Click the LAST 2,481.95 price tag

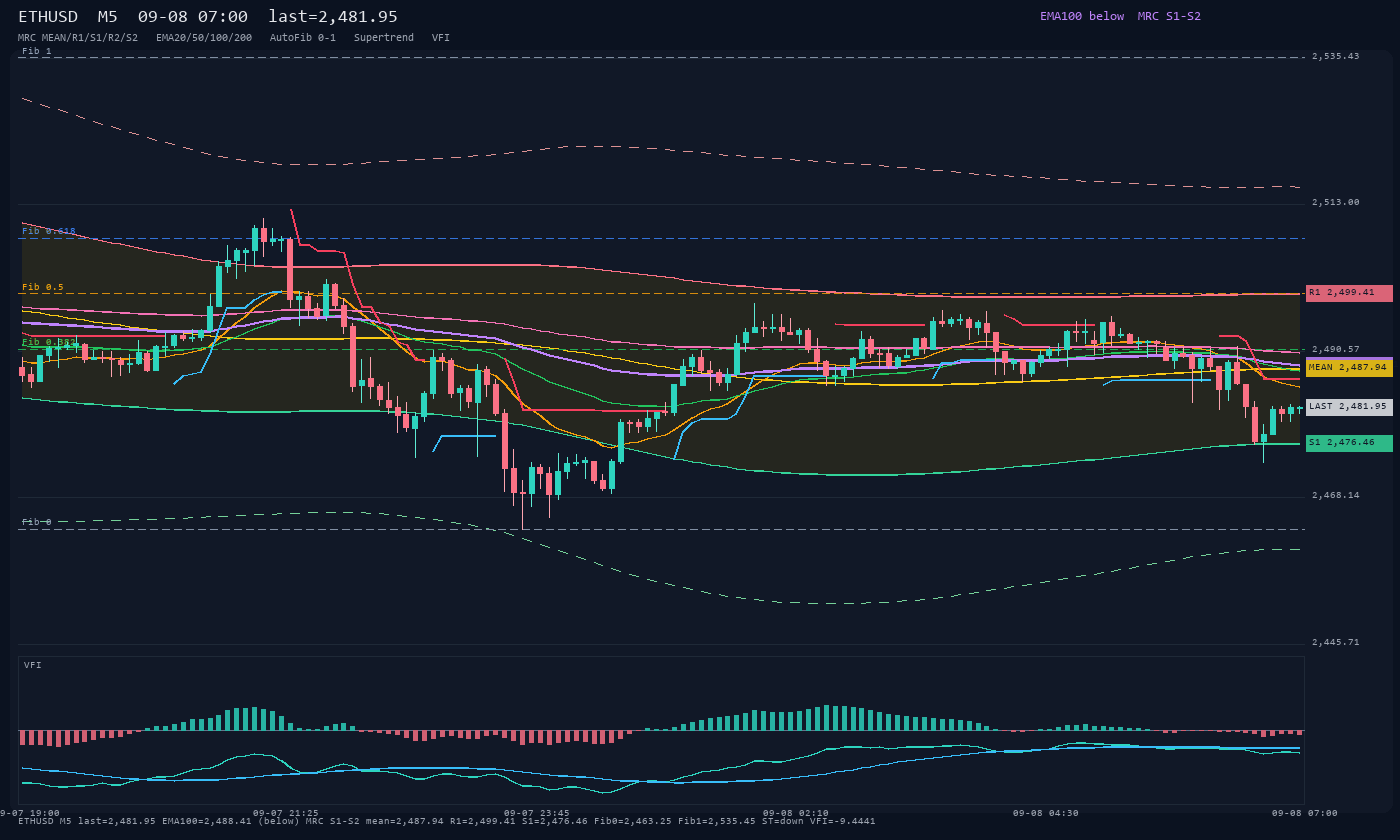(1349, 407)
